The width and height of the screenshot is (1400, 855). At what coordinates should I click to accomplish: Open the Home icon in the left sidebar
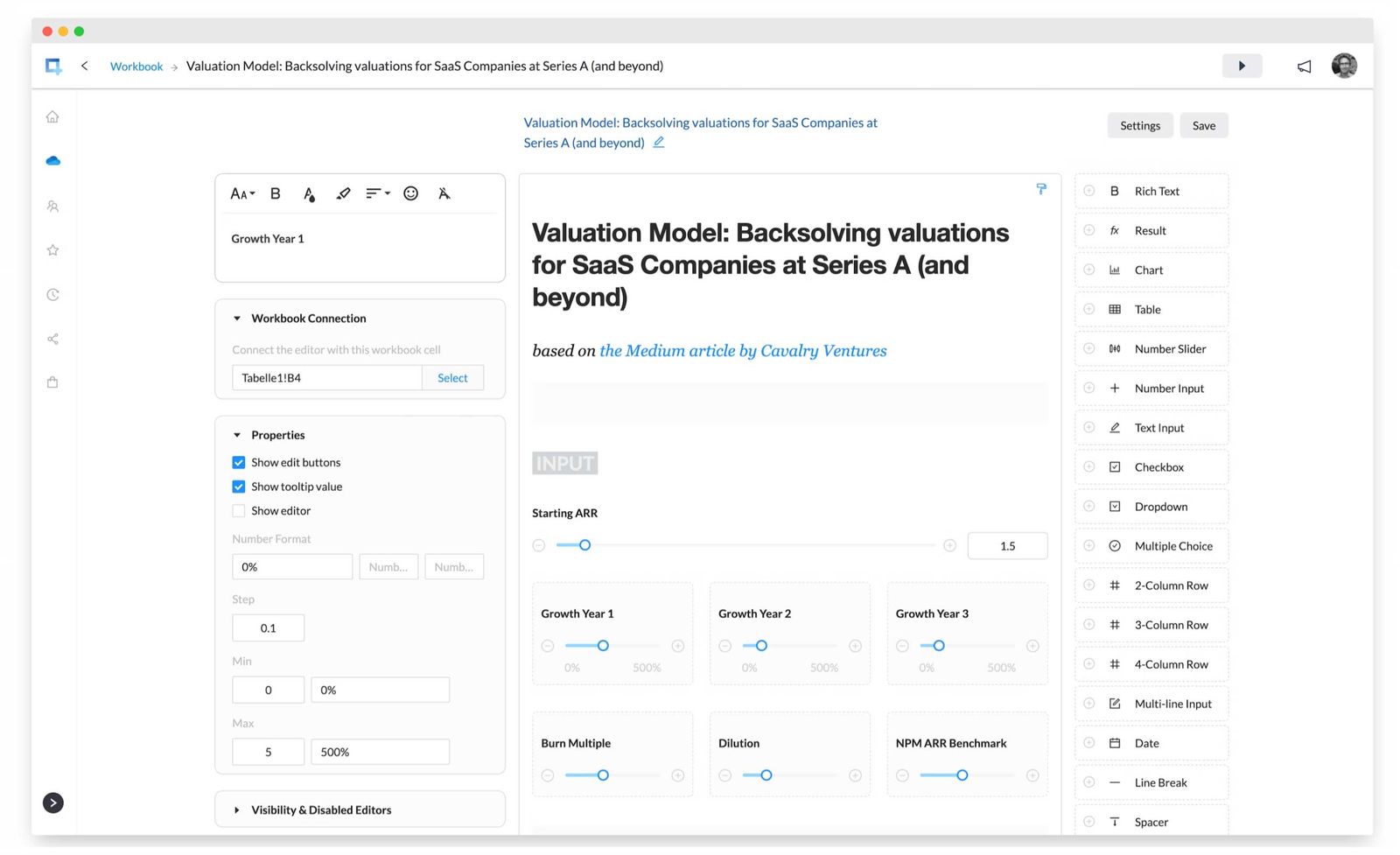coord(52,116)
